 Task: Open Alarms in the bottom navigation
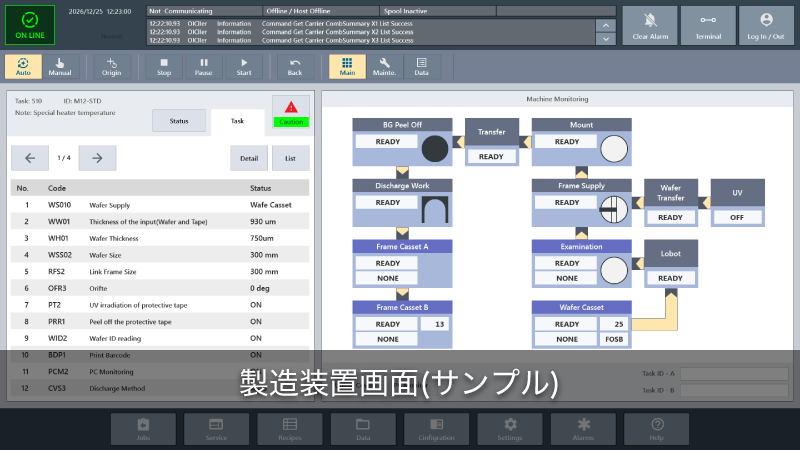pyautogui.click(x=583, y=429)
